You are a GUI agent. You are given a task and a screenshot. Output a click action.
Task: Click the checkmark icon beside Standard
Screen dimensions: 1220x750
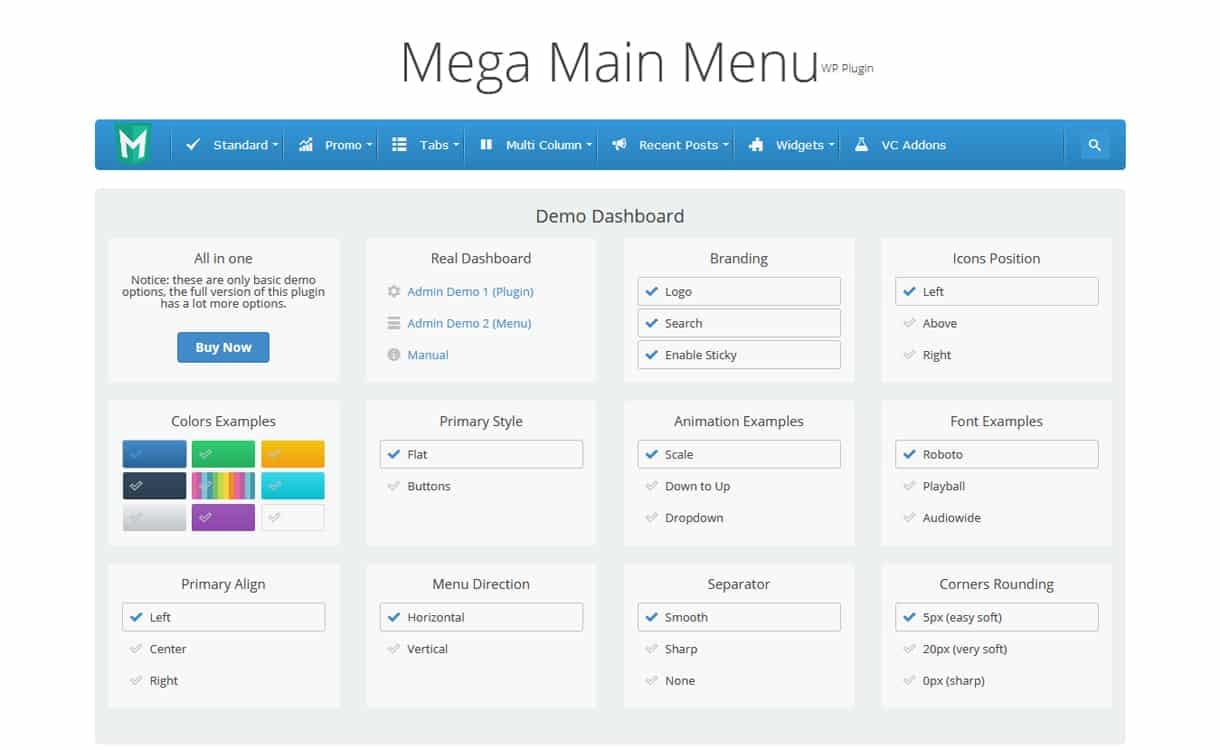pyautogui.click(x=194, y=145)
